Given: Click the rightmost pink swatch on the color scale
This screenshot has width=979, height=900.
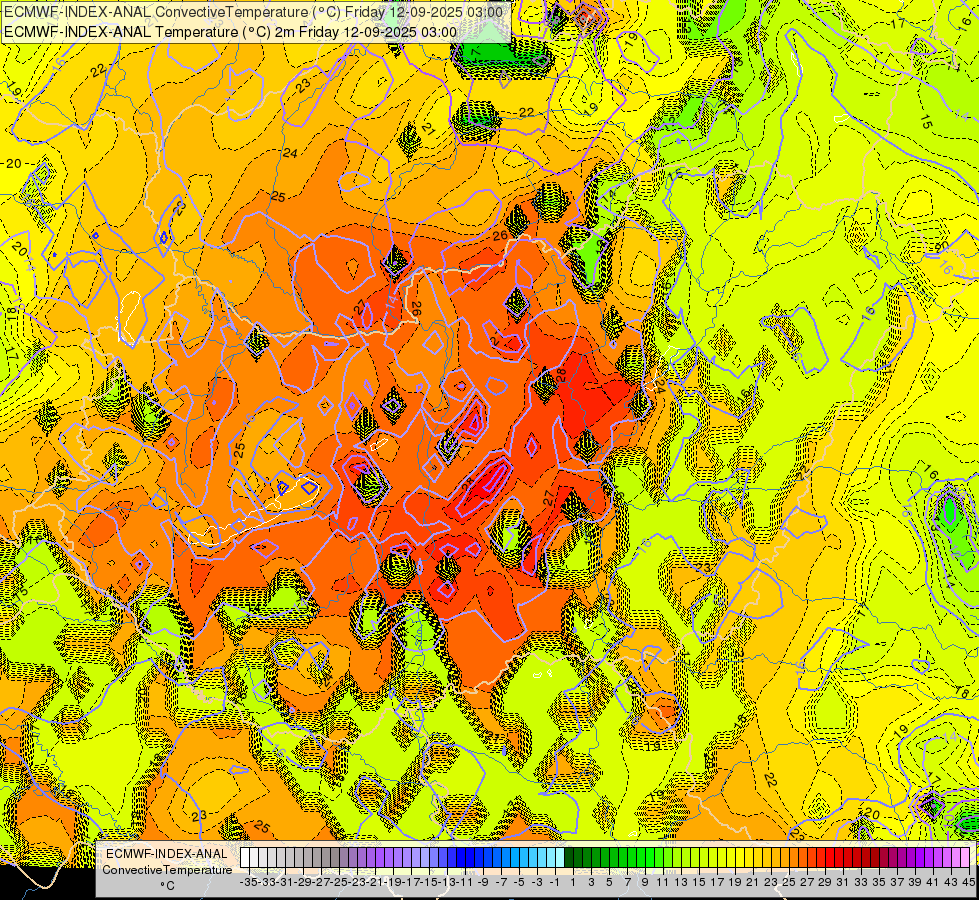Looking at the screenshot, I should click(965, 857).
